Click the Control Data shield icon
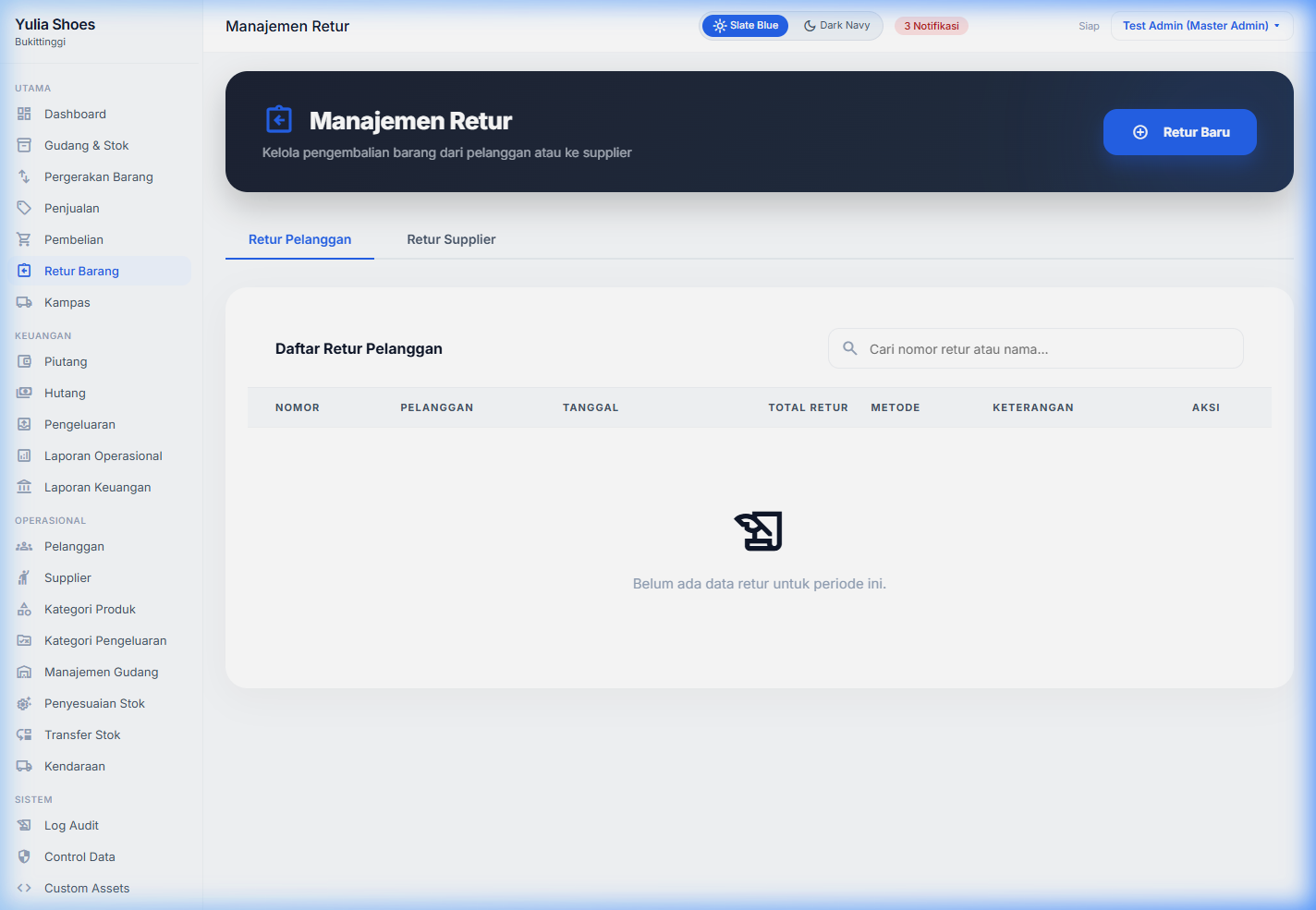 click(24, 856)
